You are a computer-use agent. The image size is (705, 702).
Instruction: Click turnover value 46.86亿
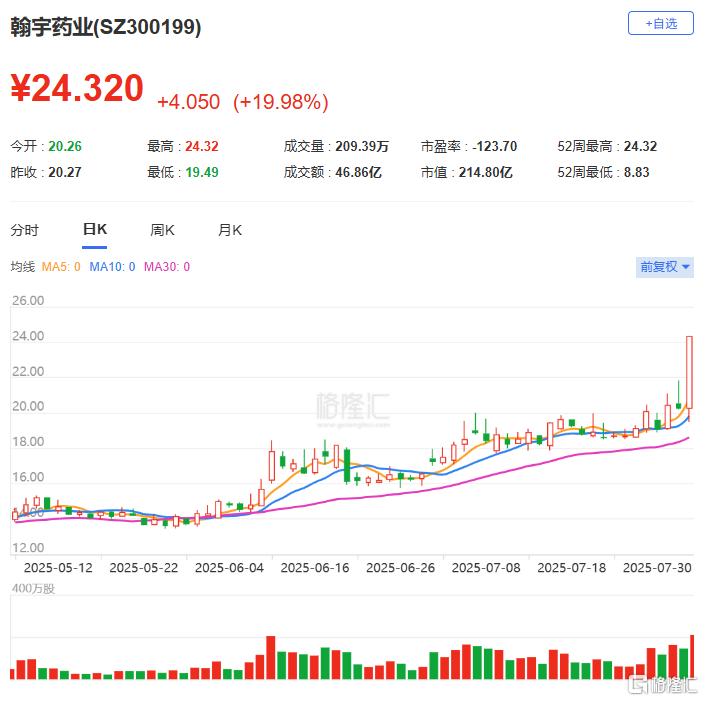[358, 172]
